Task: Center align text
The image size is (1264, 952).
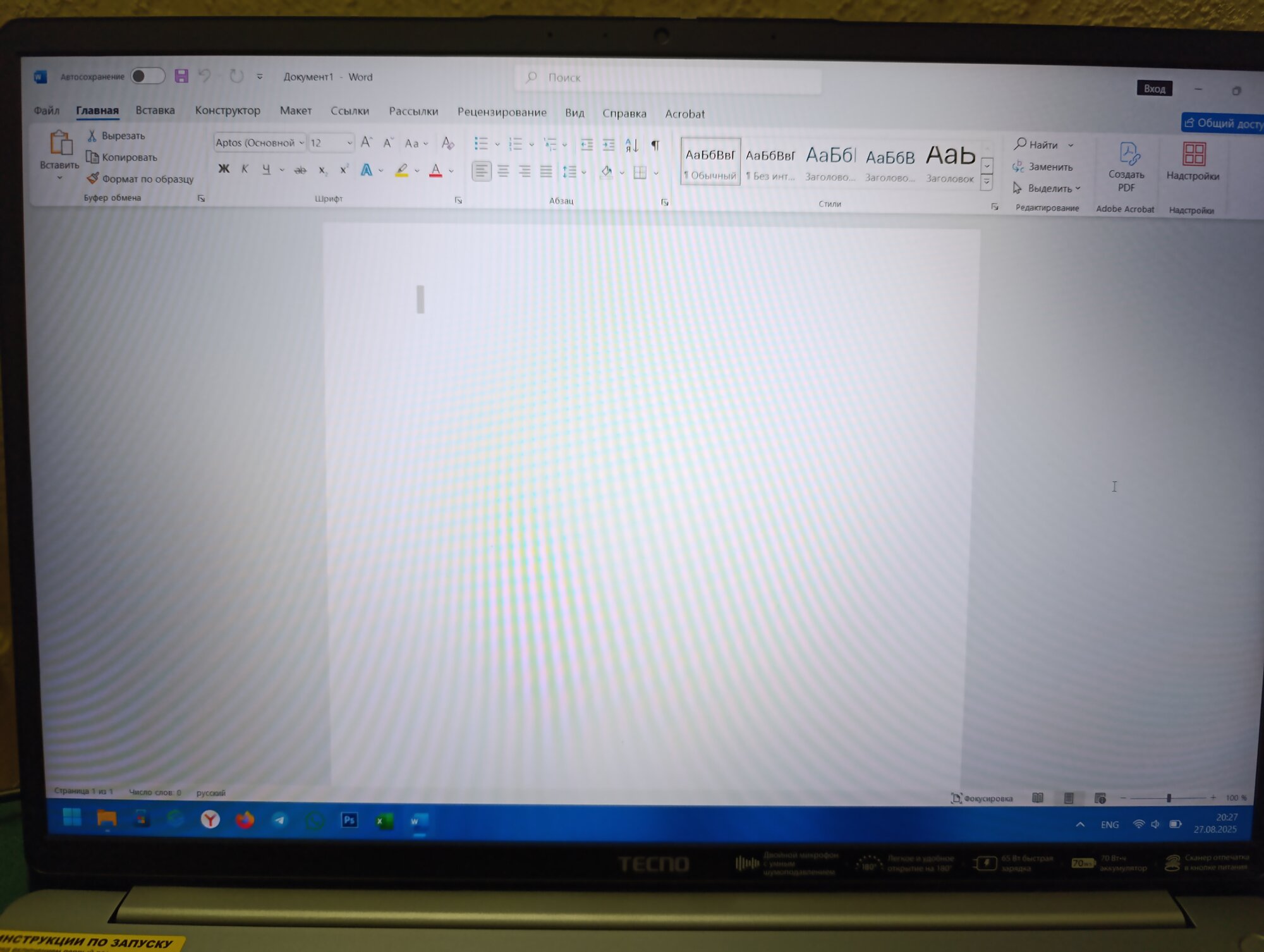Action: pos(503,171)
